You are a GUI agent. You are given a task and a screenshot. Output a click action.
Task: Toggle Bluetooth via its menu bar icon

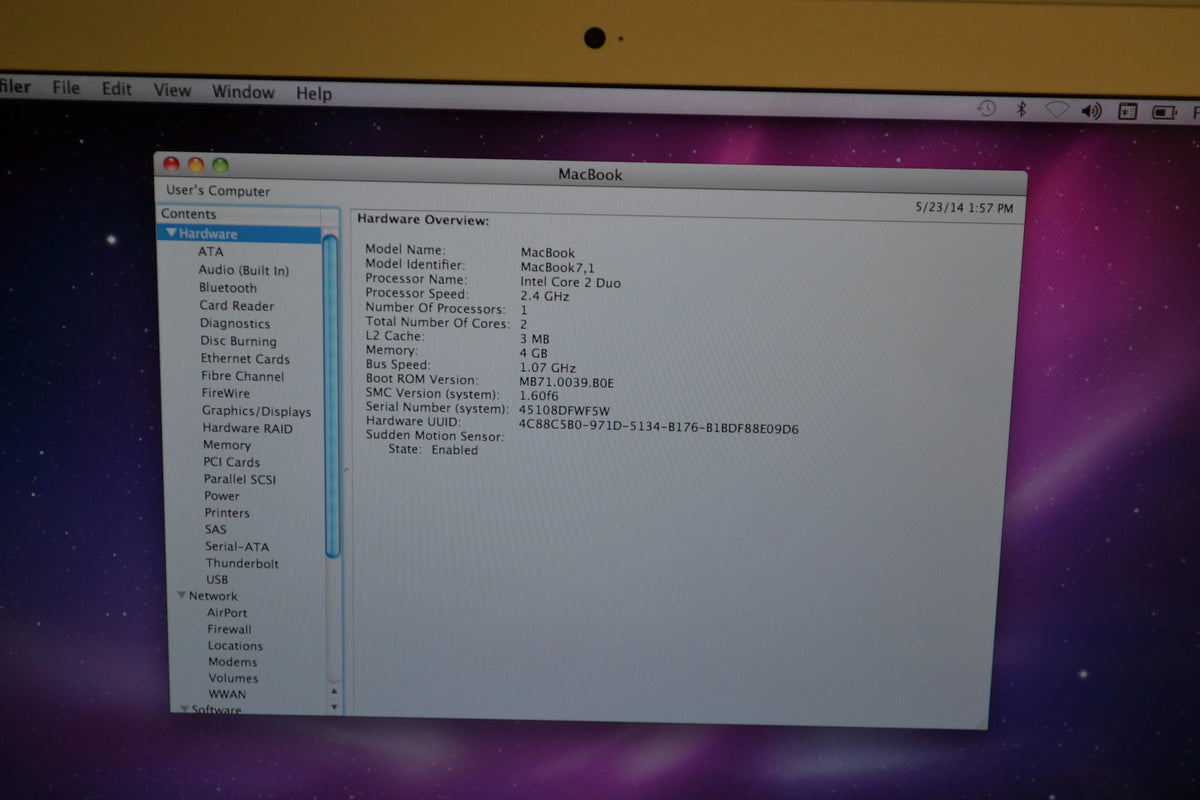(x=1022, y=110)
